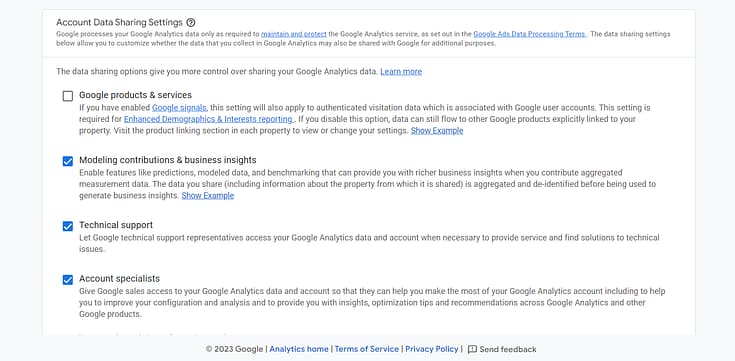Show Example for Google products & services
Screen dimensions: 735x361
437,131
